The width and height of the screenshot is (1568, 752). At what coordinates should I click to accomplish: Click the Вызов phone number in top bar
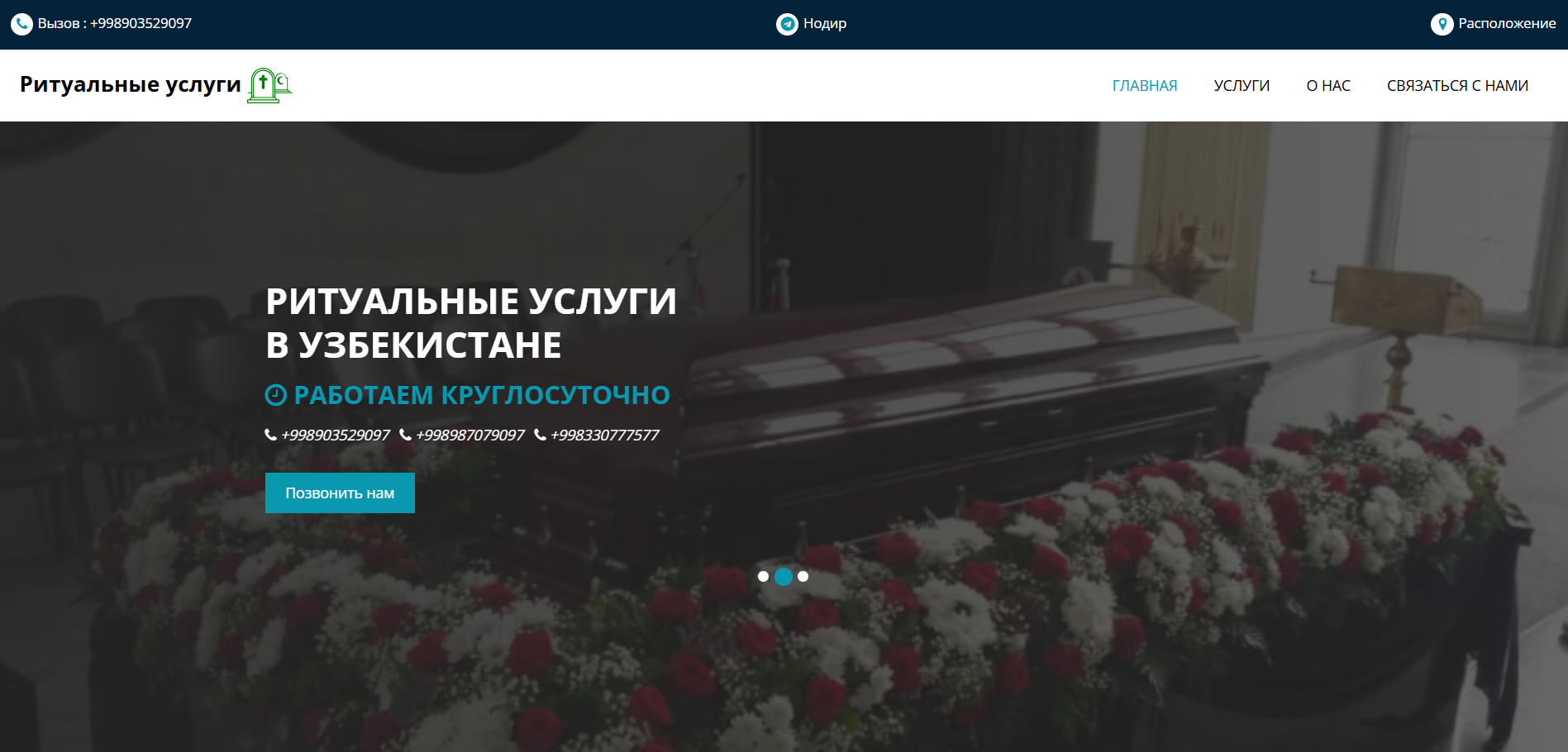coord(115,24)
